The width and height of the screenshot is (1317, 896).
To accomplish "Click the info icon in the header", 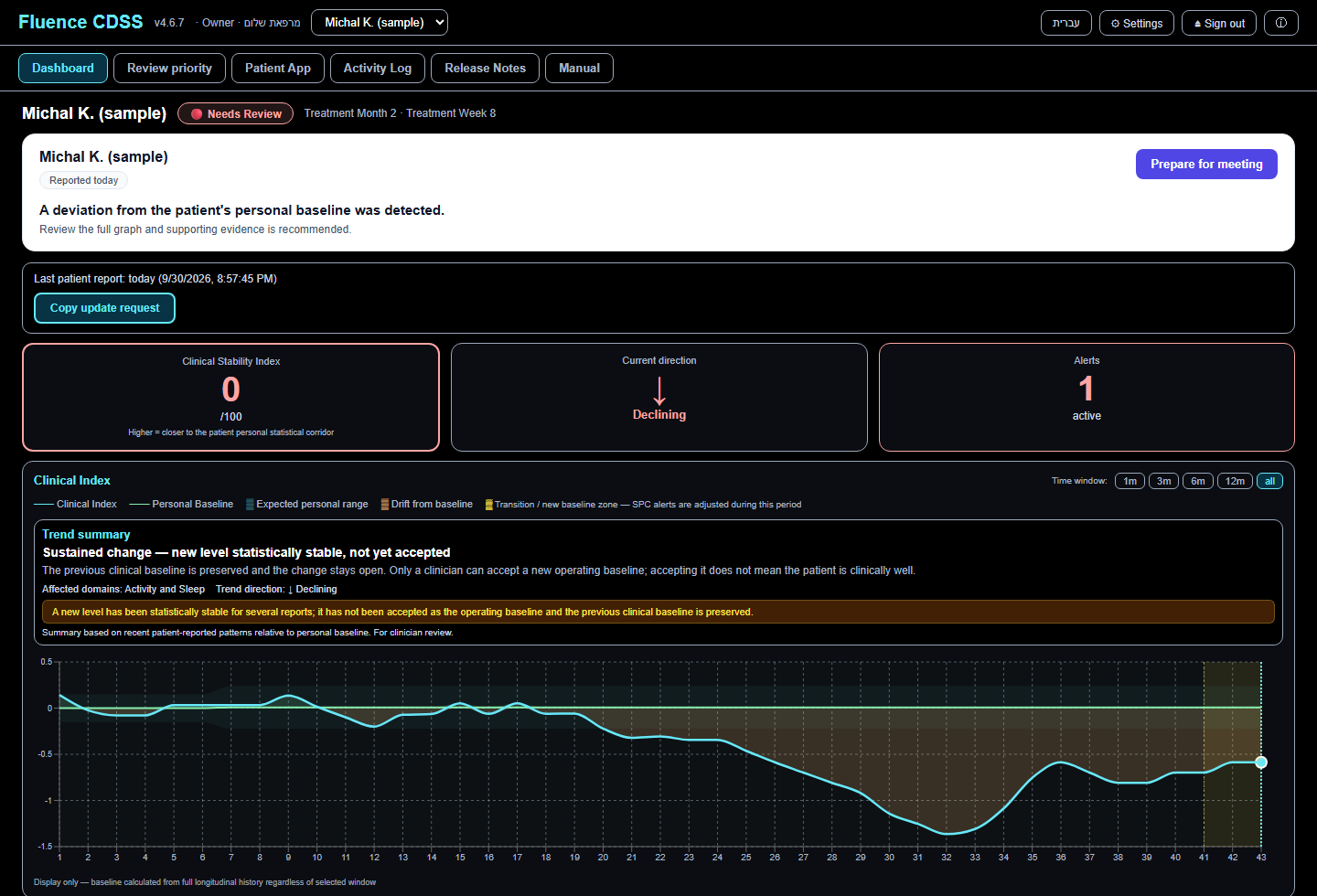I will tap(1280, 23).
